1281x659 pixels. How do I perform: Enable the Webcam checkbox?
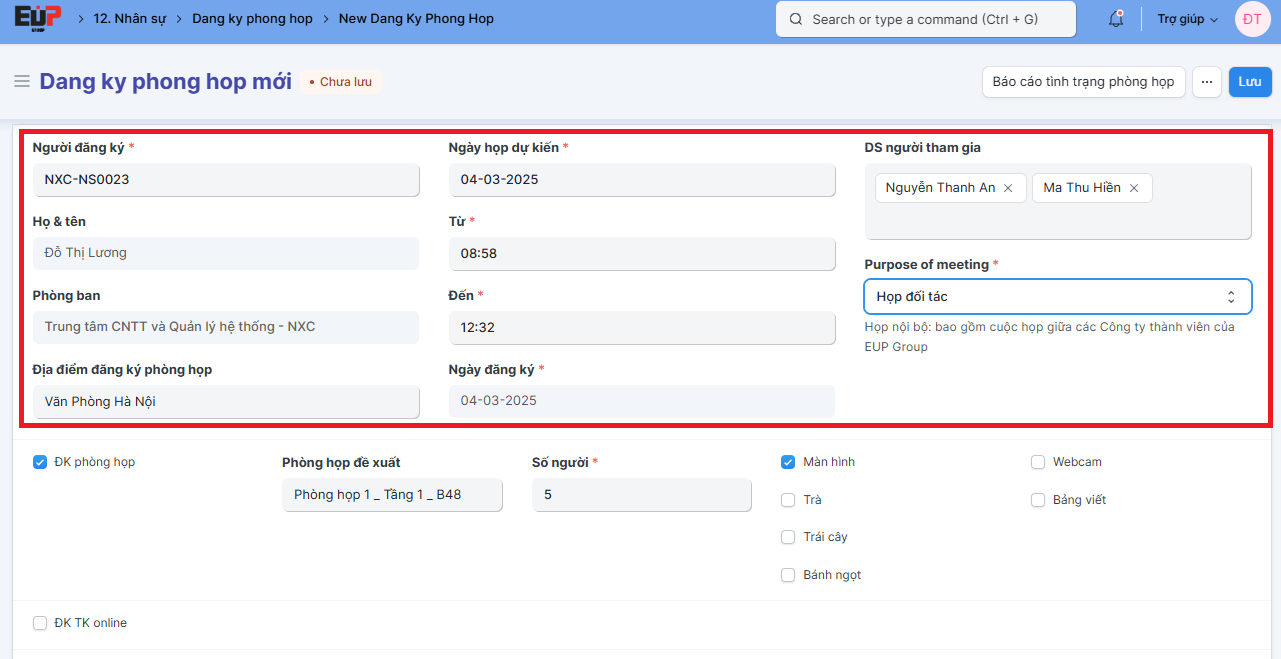(x=1038, y=462)
